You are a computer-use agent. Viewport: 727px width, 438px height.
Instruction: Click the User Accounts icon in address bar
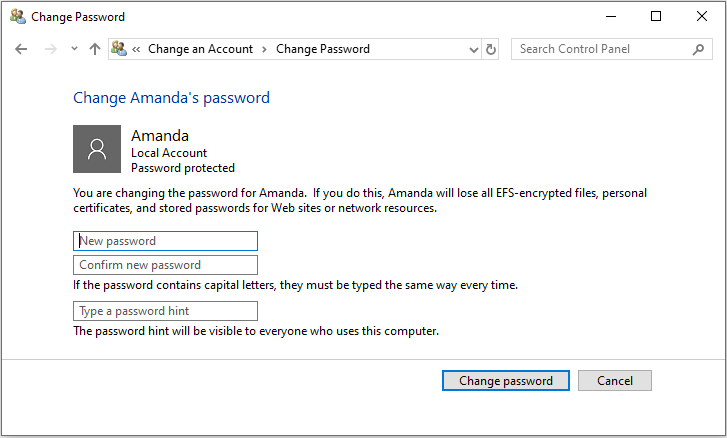119,49
